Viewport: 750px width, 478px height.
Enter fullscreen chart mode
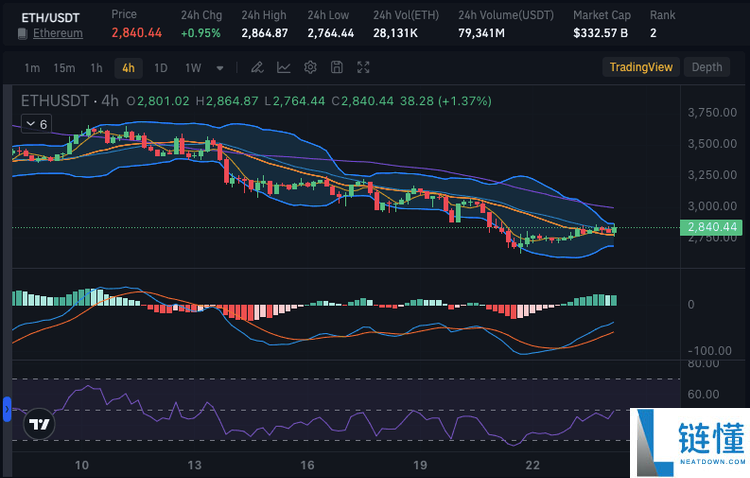pyautogui.click(x=364, y=68)
